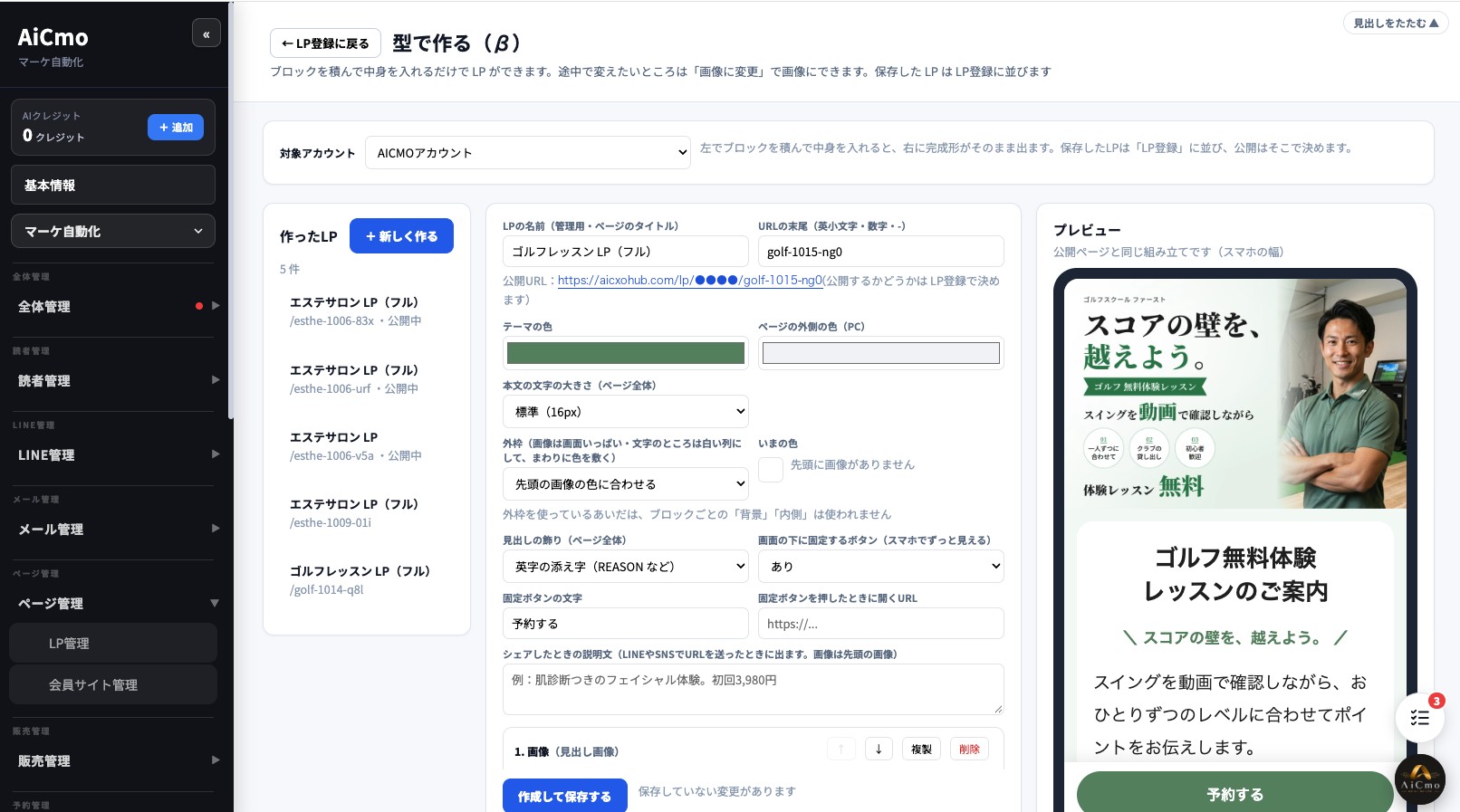Click the 作成して保存する button

pyautogui.click(x=565, y=796)
